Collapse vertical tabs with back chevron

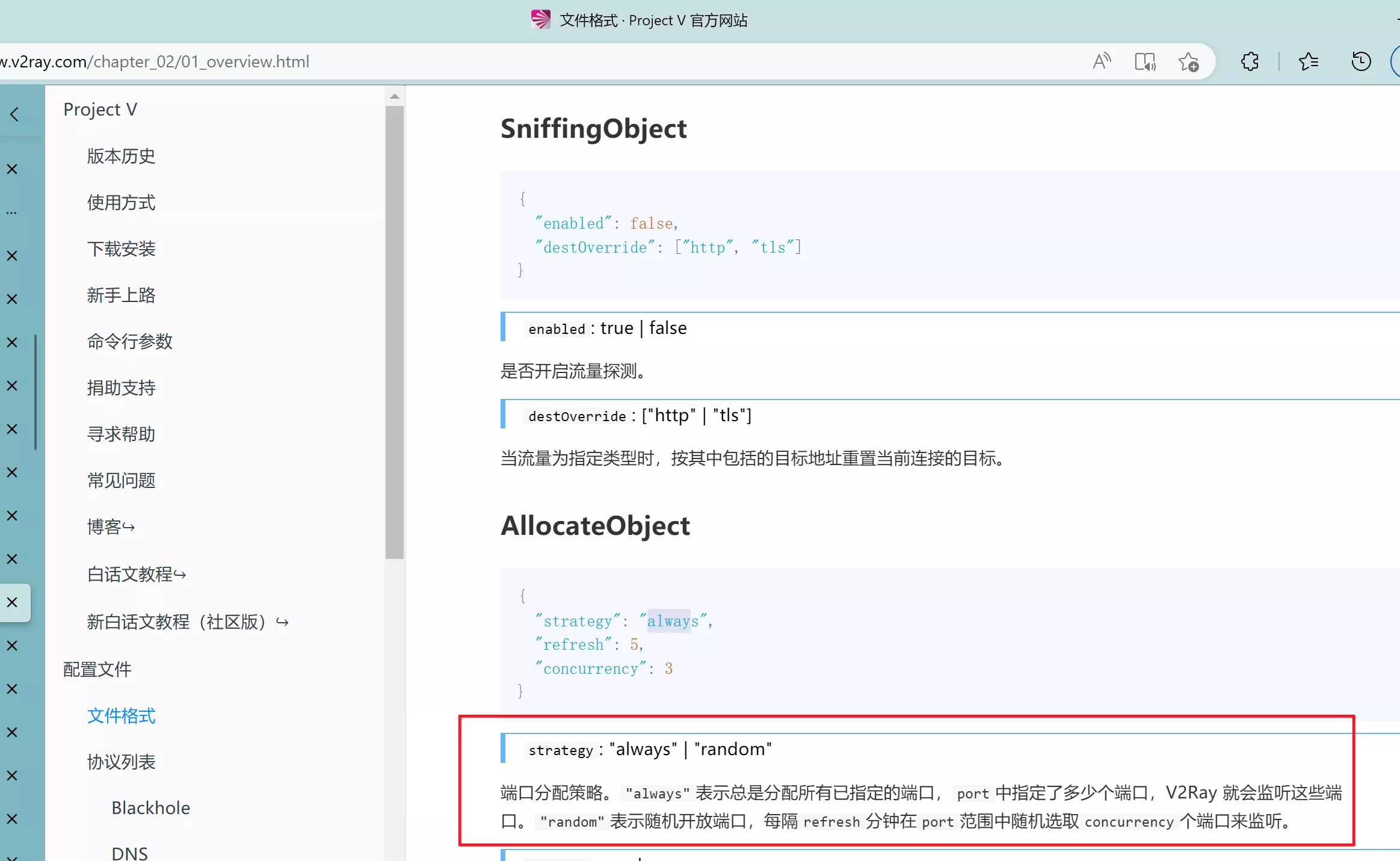[15, 114]
